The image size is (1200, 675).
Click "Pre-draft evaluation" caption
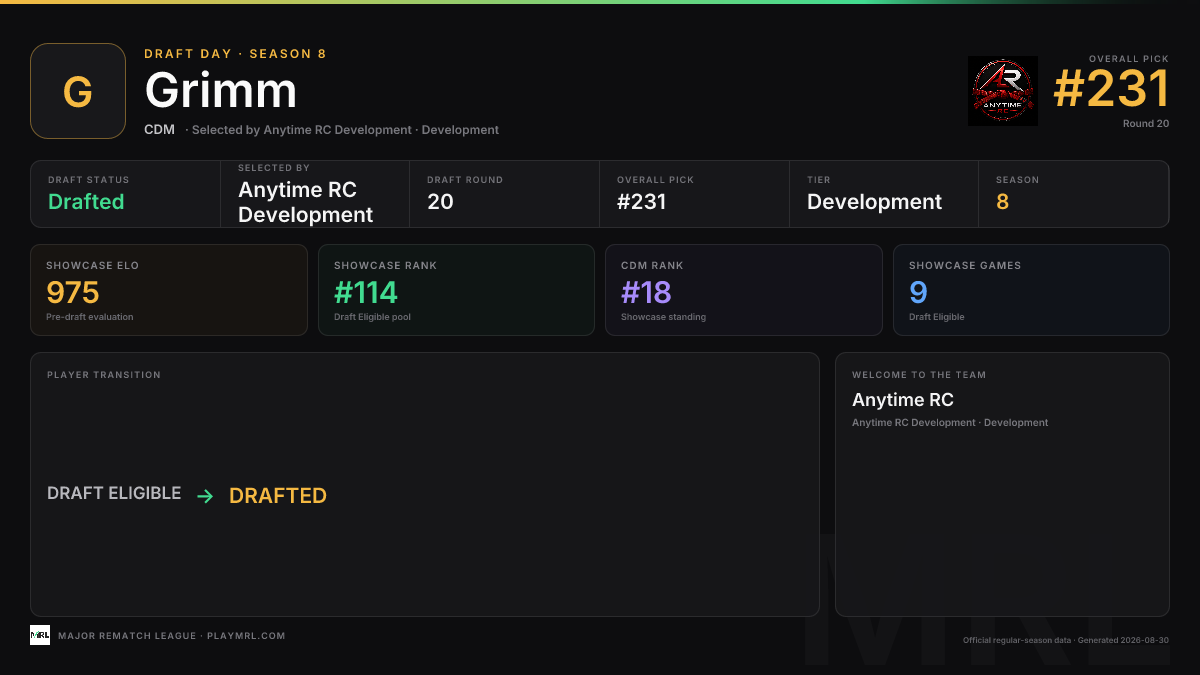tap(90, 317)
